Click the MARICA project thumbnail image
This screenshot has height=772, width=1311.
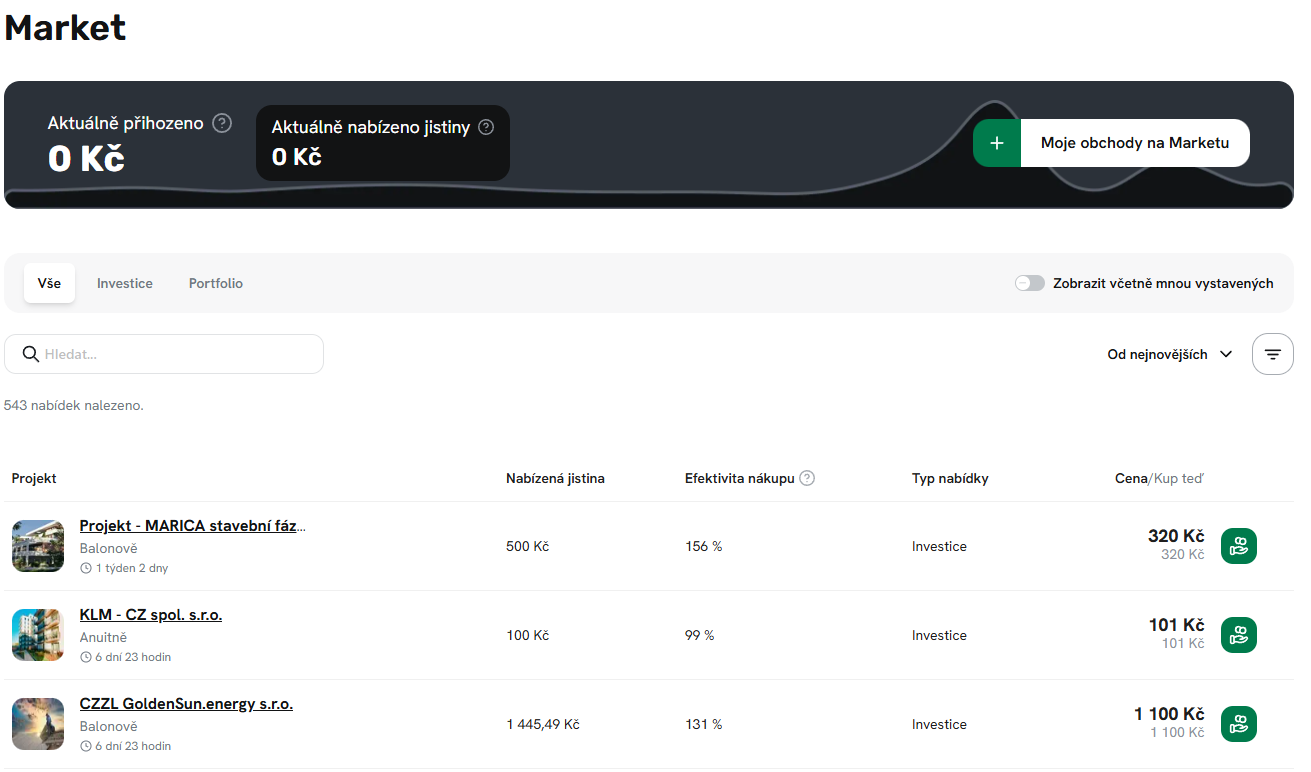[38, 546]
